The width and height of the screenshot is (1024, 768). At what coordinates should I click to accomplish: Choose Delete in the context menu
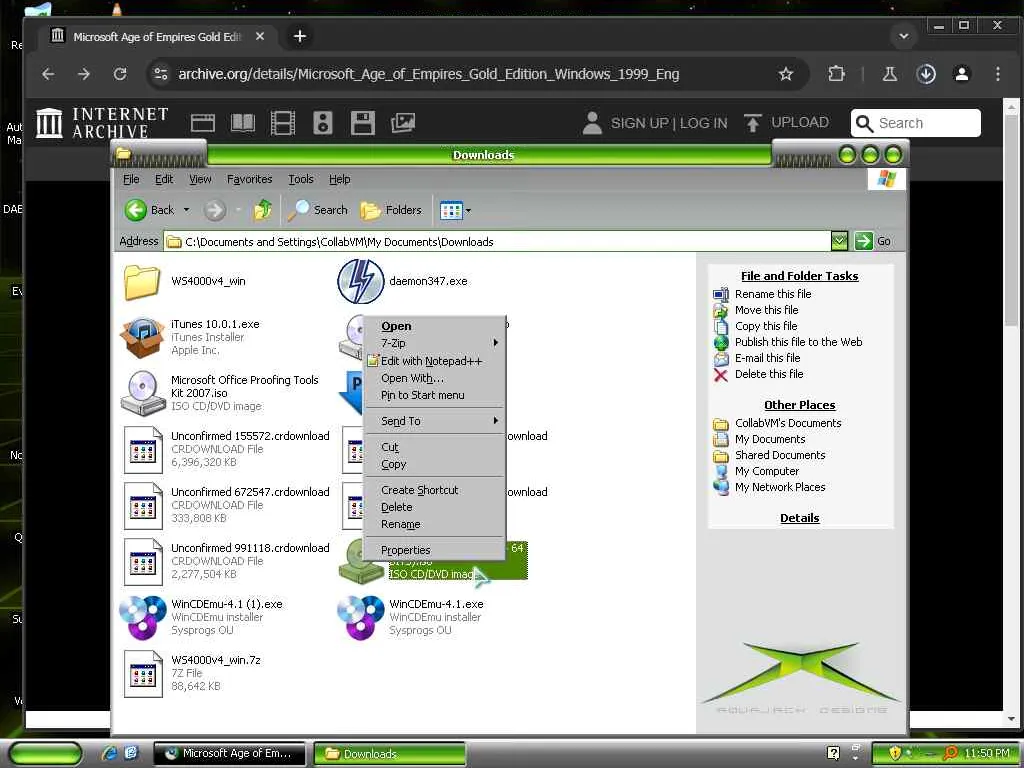point(435,507)
